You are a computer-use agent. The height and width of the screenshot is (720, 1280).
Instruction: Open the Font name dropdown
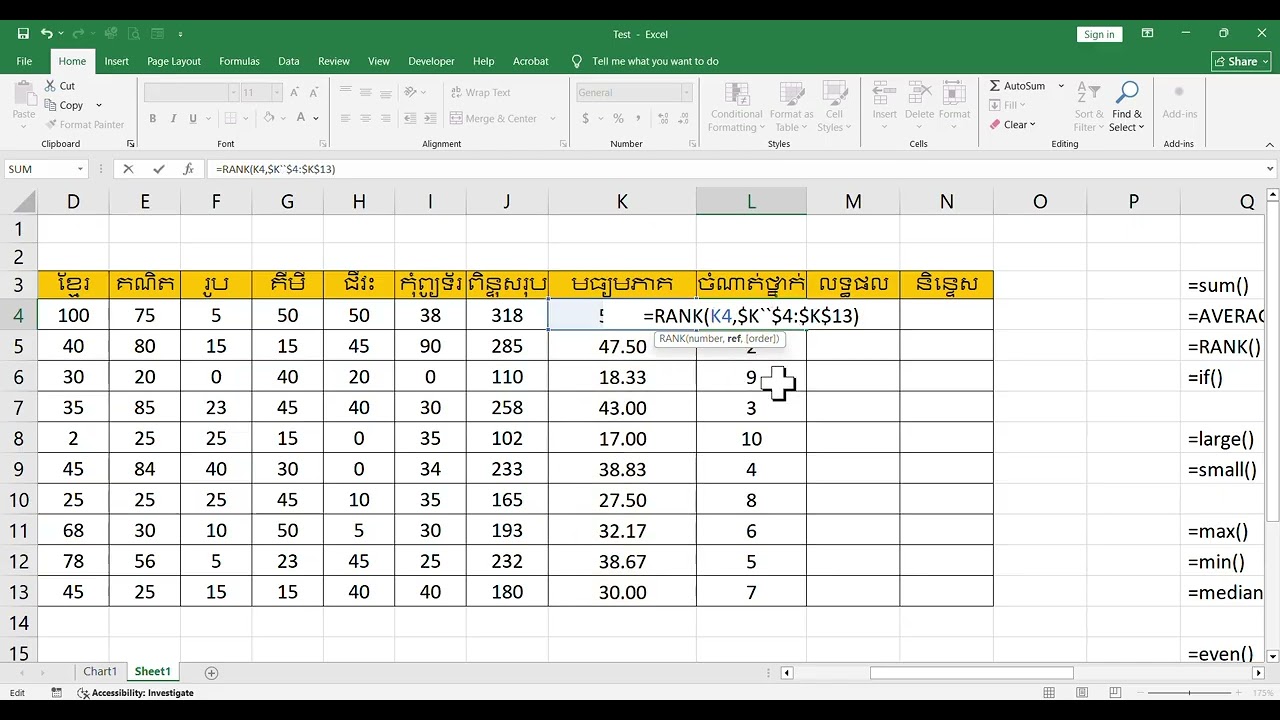(x=233, y=93)
